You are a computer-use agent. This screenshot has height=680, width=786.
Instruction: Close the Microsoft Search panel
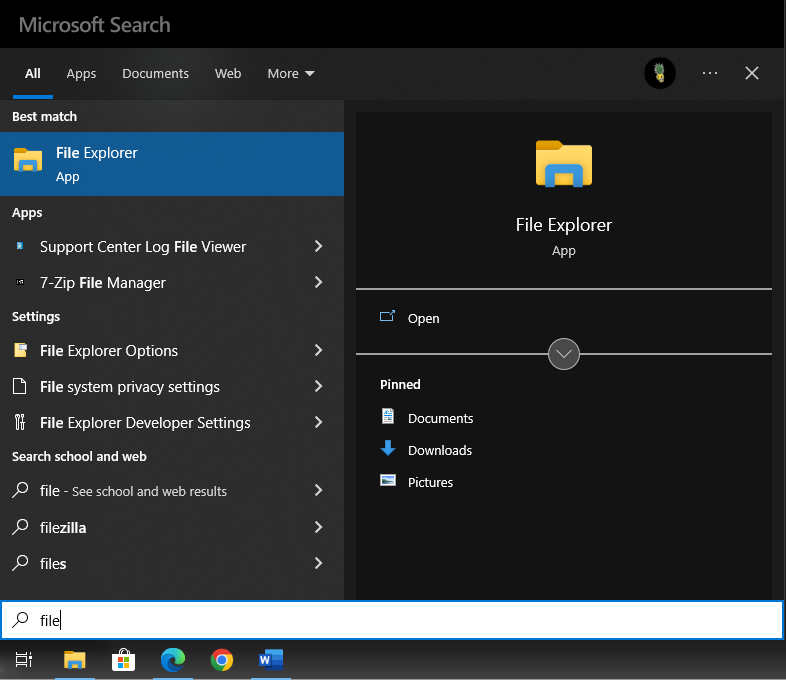(x=752, y=73)
